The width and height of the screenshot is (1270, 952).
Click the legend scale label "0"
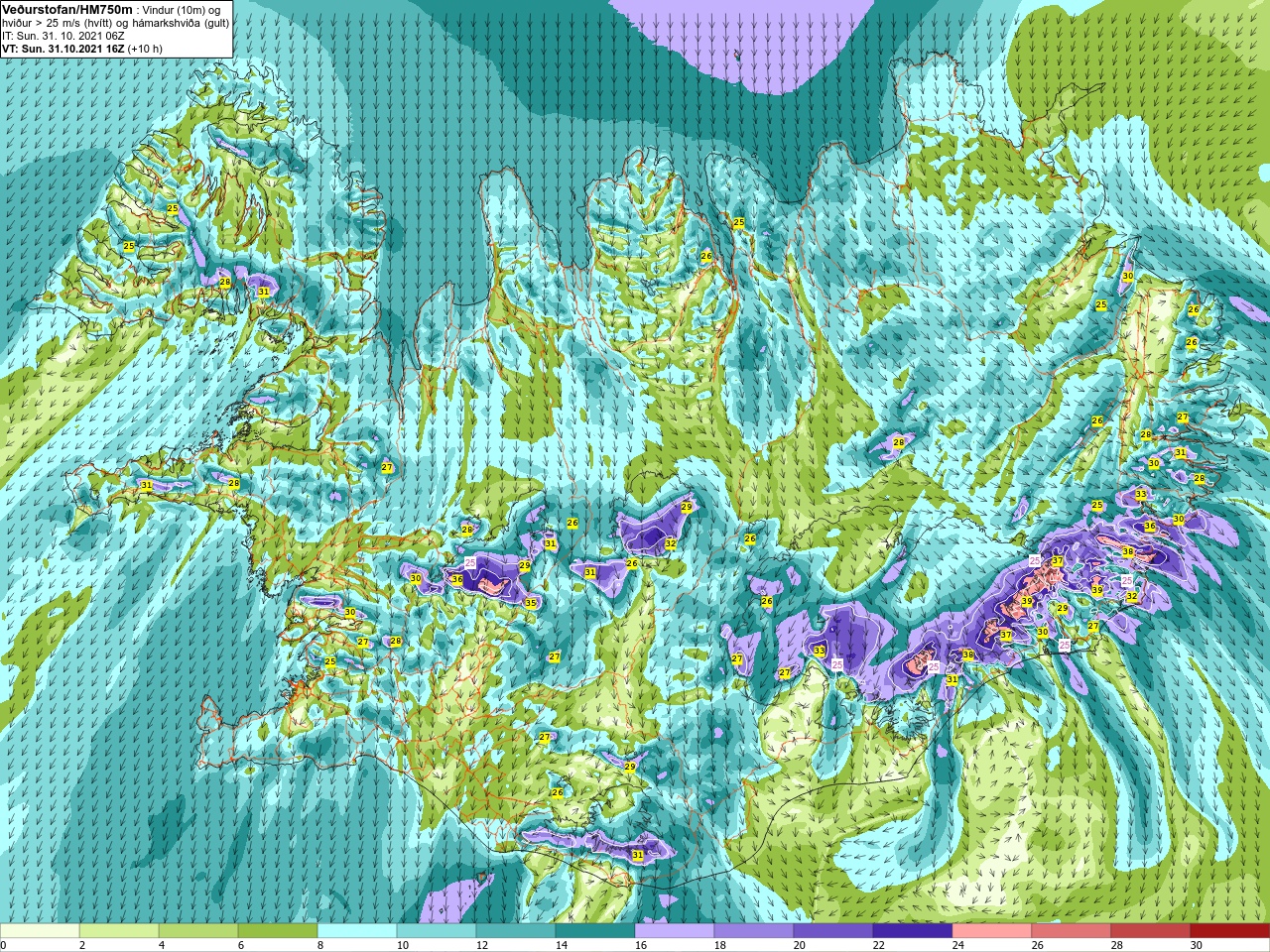[4, 945]
